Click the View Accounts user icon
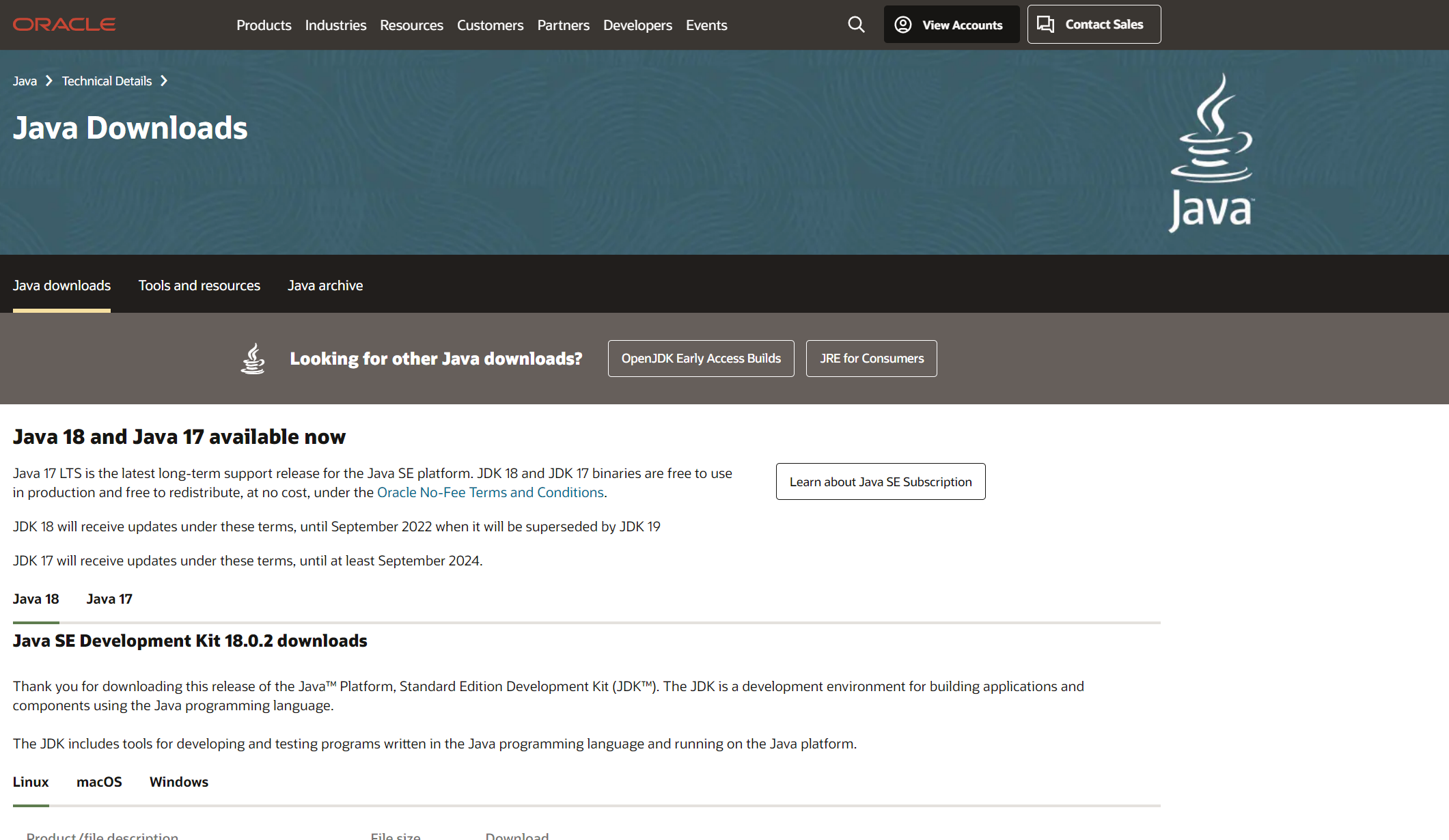 (x=903, y=25)
